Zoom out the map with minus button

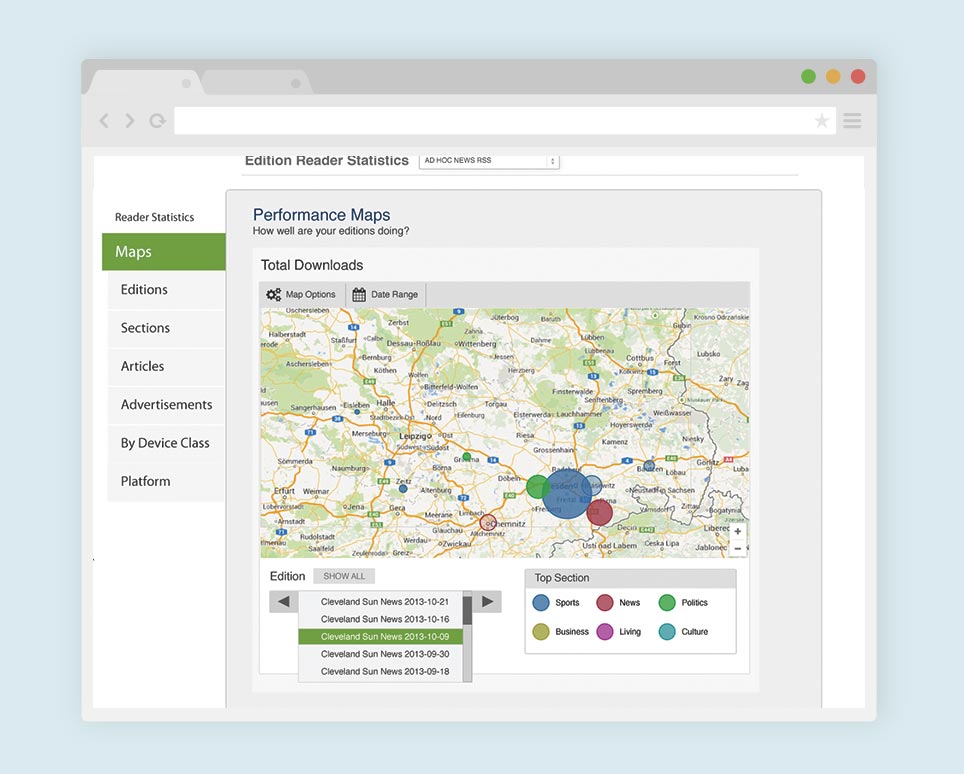point(738,548)
